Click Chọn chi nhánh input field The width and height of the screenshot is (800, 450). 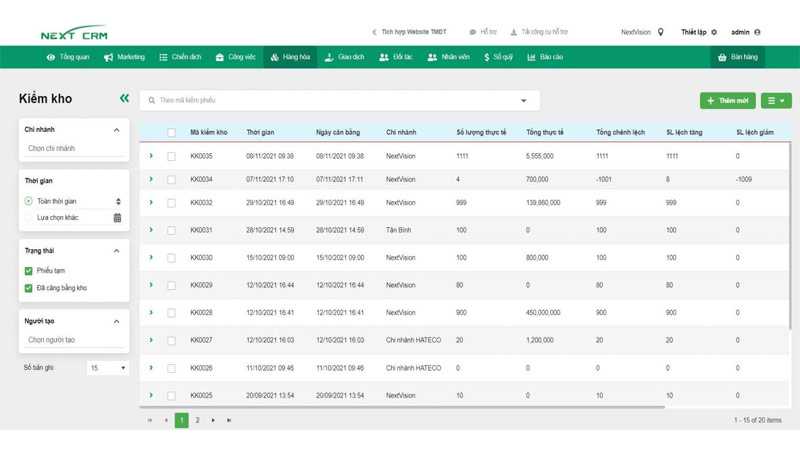click(x=74, y=148)
